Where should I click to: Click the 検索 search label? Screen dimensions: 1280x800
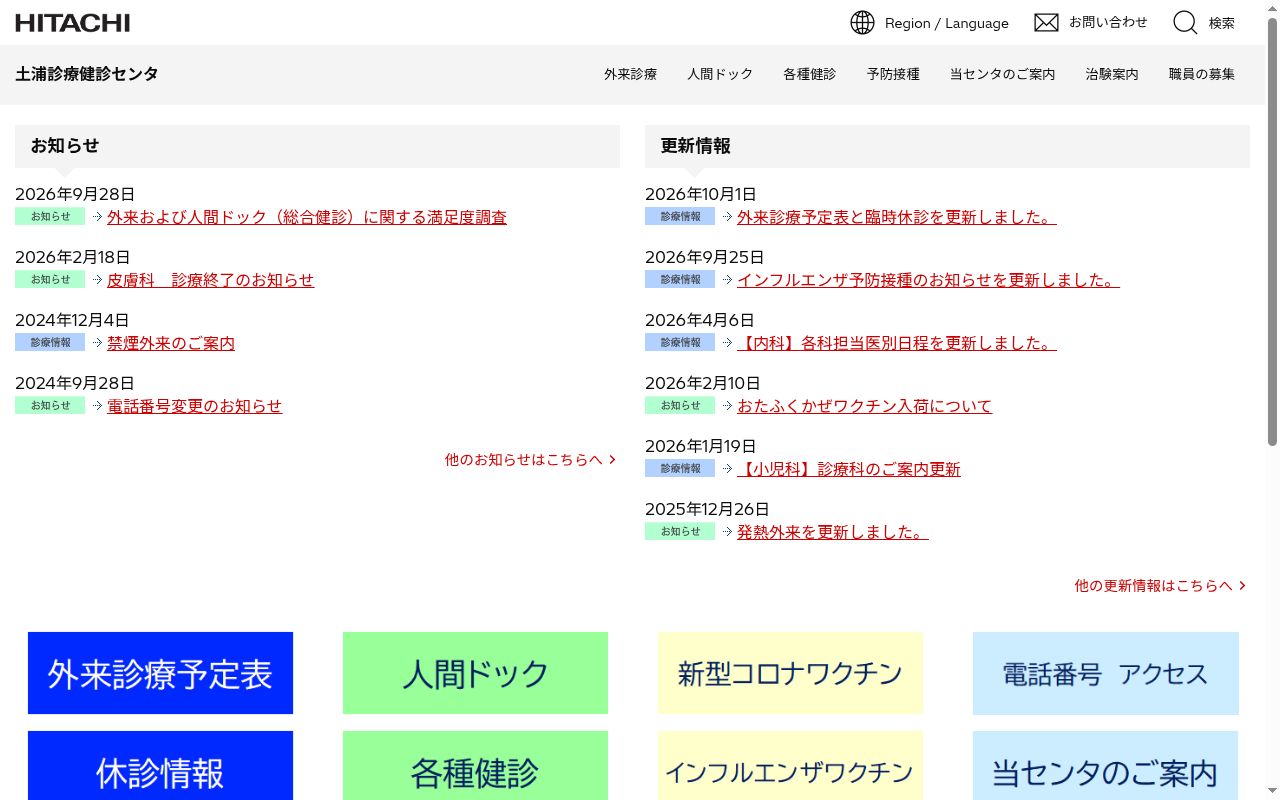tap(1222, 23)
